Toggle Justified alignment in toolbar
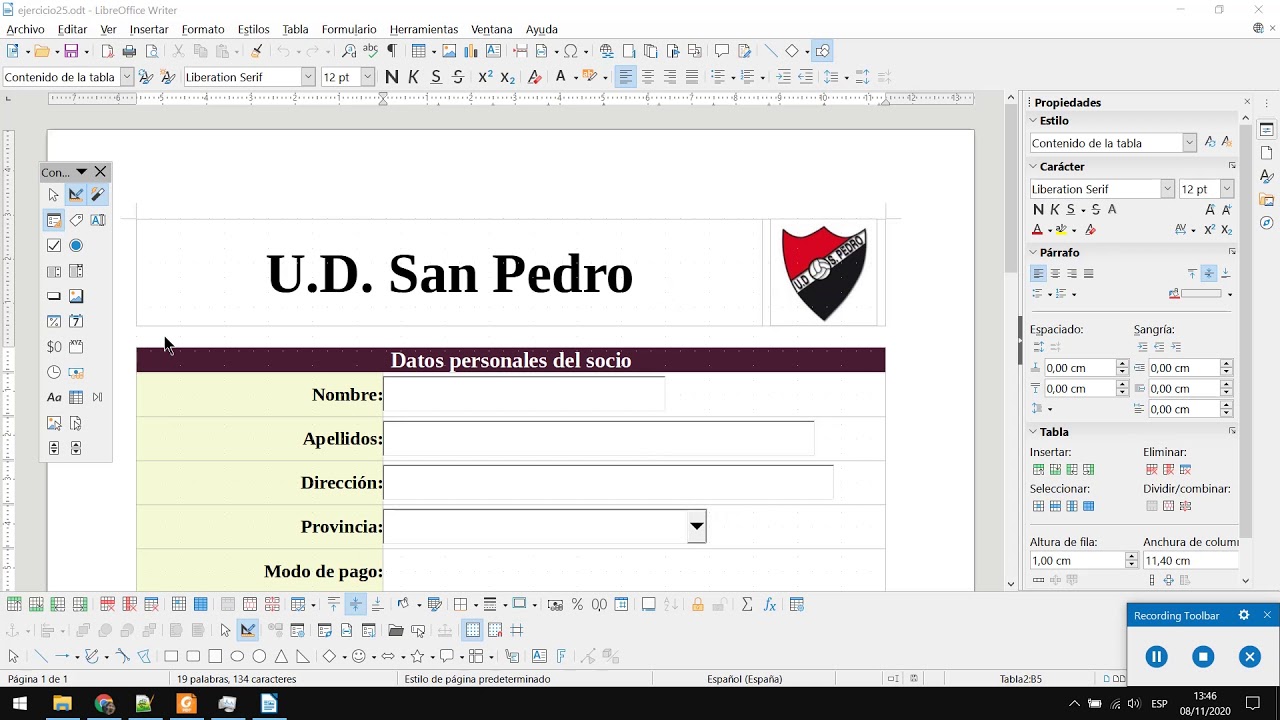 coord(692,77)
